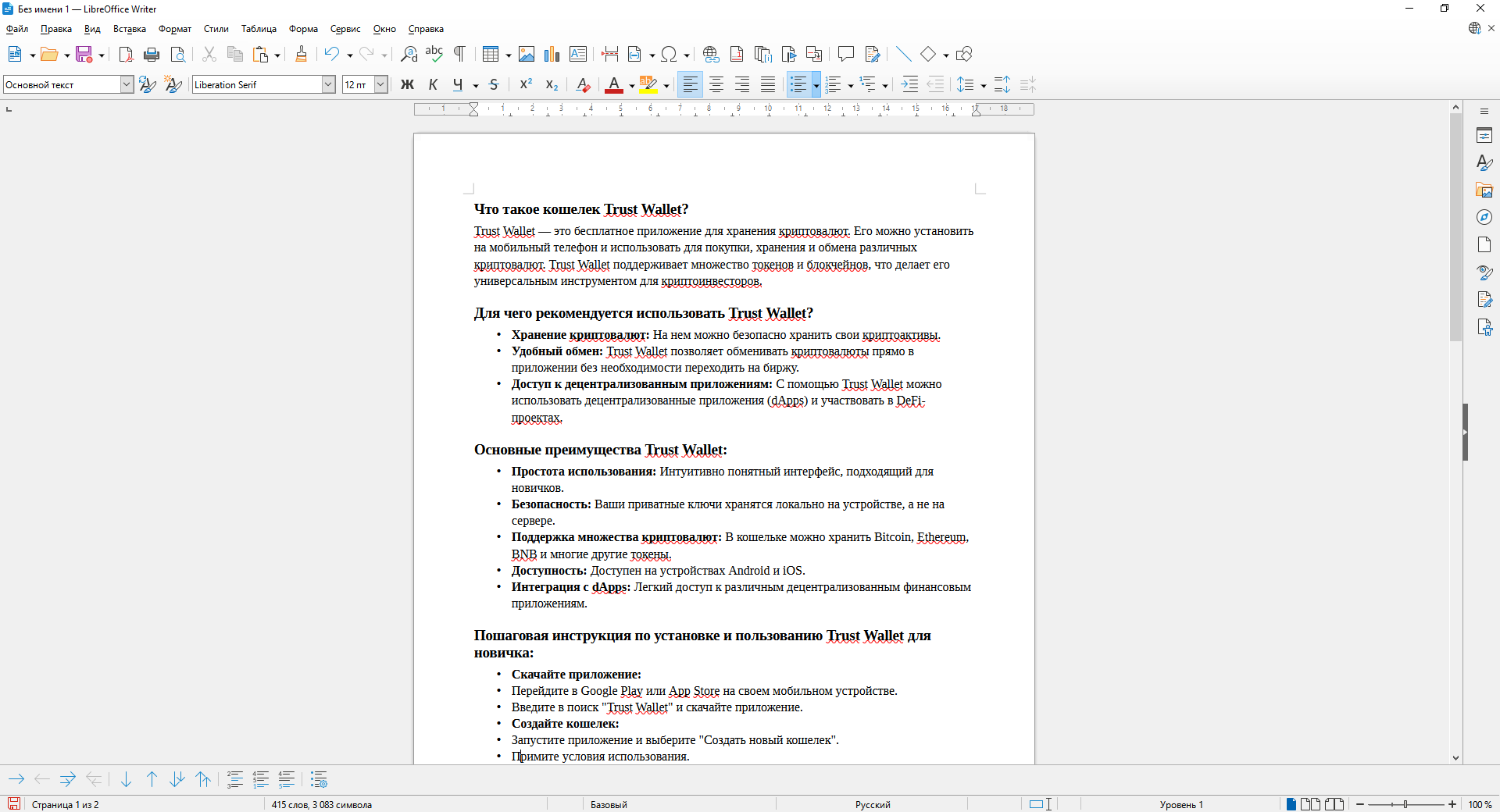Click the zoom slider in status bar
The width and height of the screenshot is (1500, 812).
coord(1405,804)
